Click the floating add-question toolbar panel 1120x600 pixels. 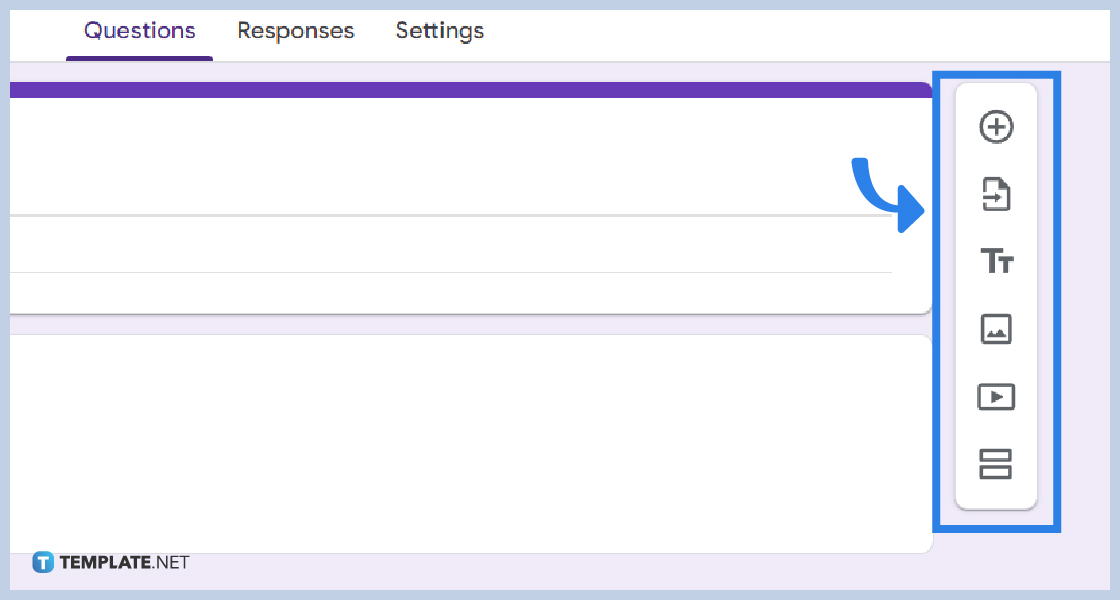pyautogui.click(x=996, y=295)
